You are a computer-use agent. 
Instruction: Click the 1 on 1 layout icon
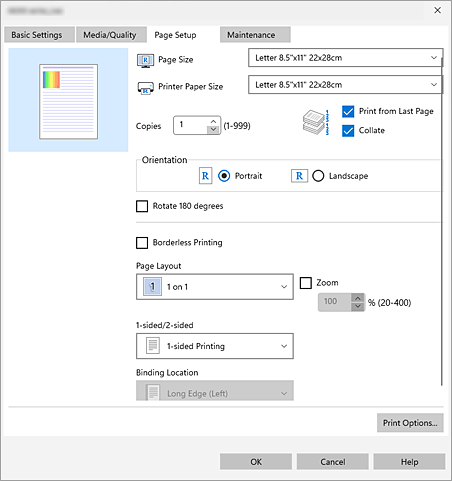click(152, 287)
